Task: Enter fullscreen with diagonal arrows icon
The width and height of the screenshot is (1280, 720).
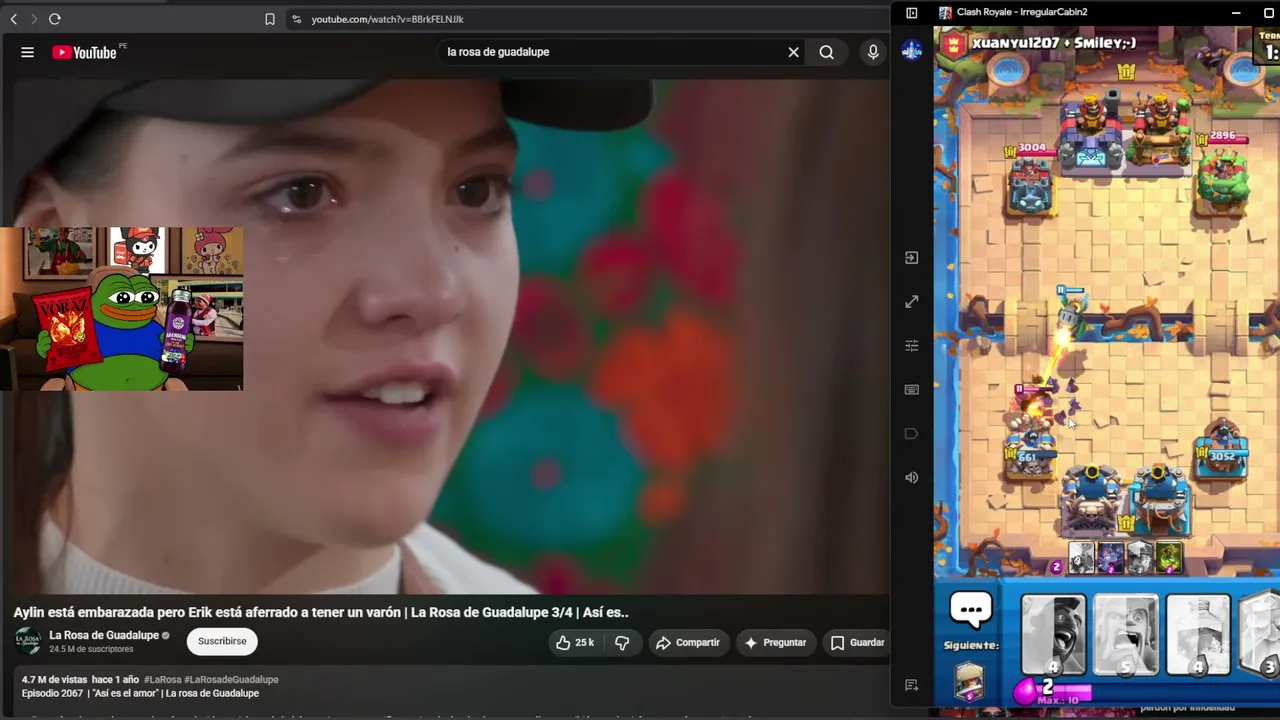Action: pos(912,302)
